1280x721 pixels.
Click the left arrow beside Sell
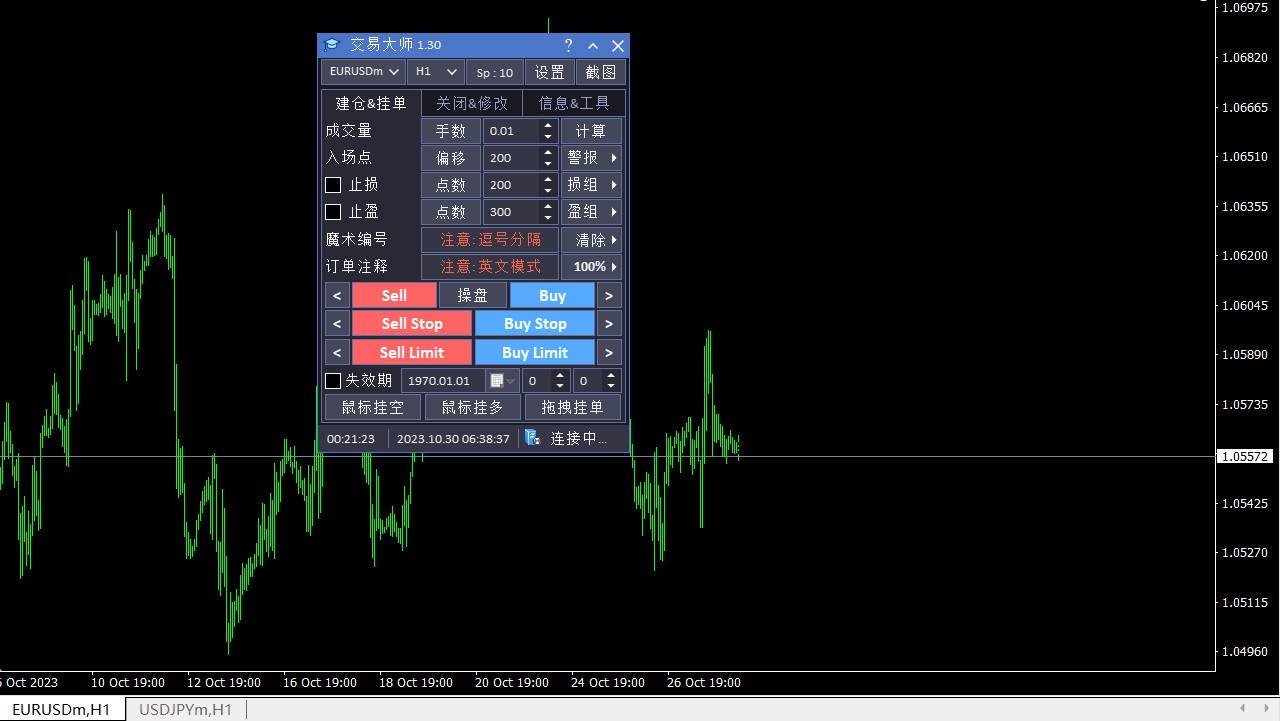337,295
